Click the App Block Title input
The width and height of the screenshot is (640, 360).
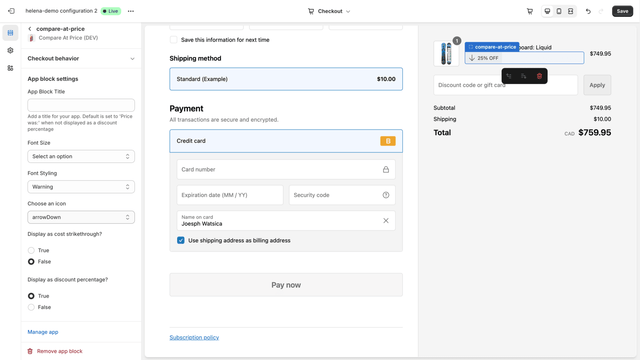click(81, 105)
